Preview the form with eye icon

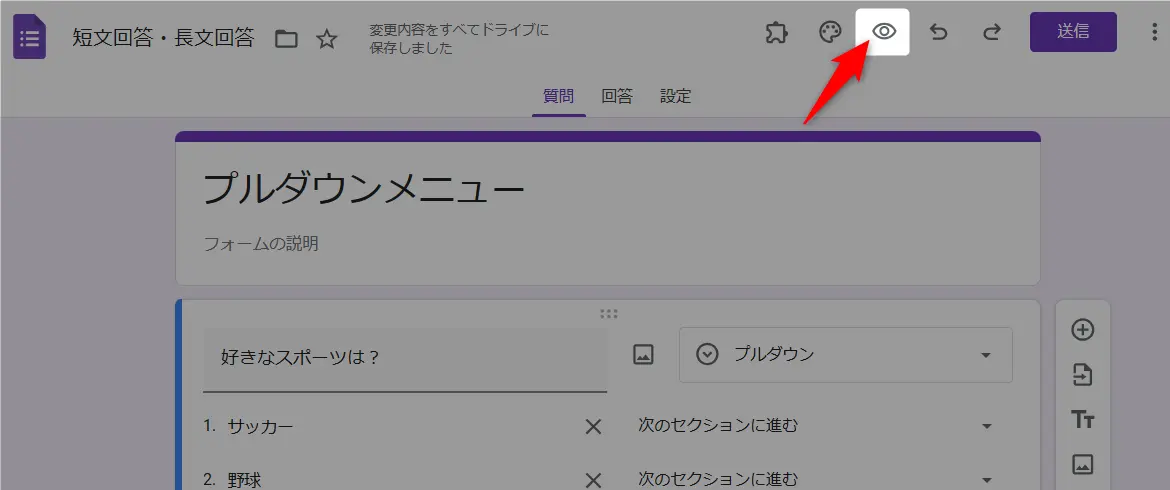click(x=884, y=31)
